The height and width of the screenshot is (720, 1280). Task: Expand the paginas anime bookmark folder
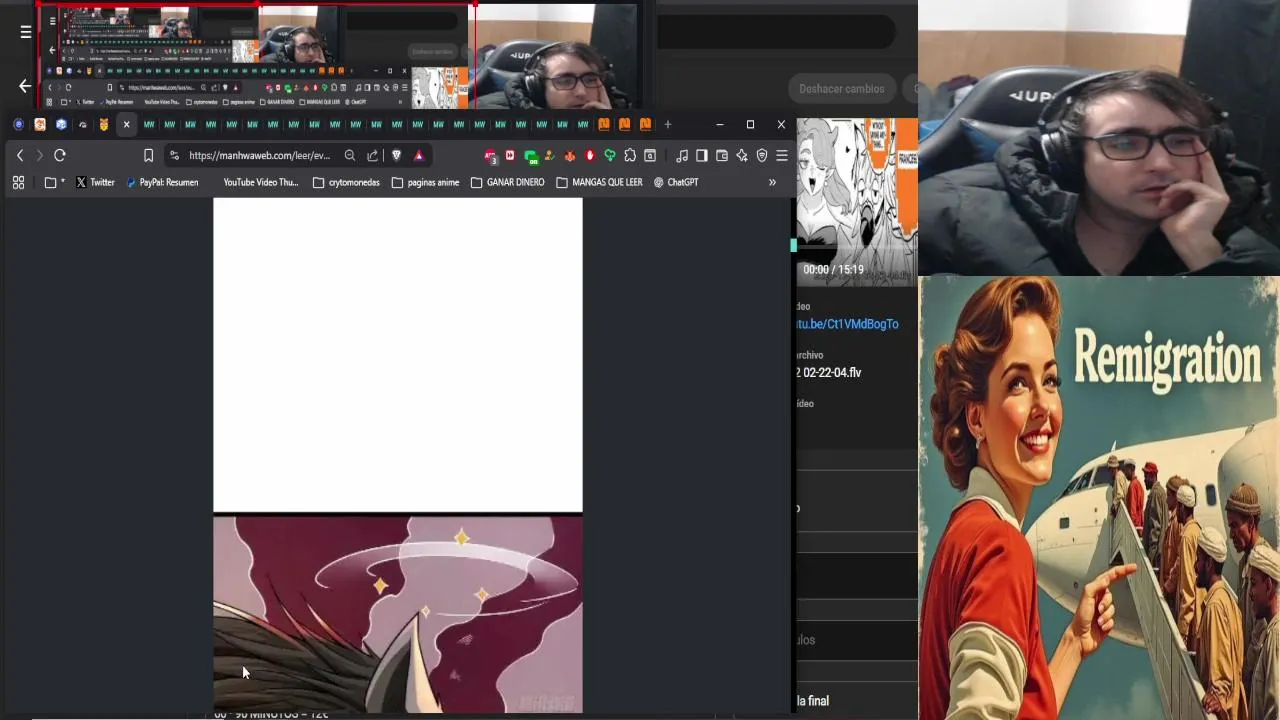tap(425, 182)
